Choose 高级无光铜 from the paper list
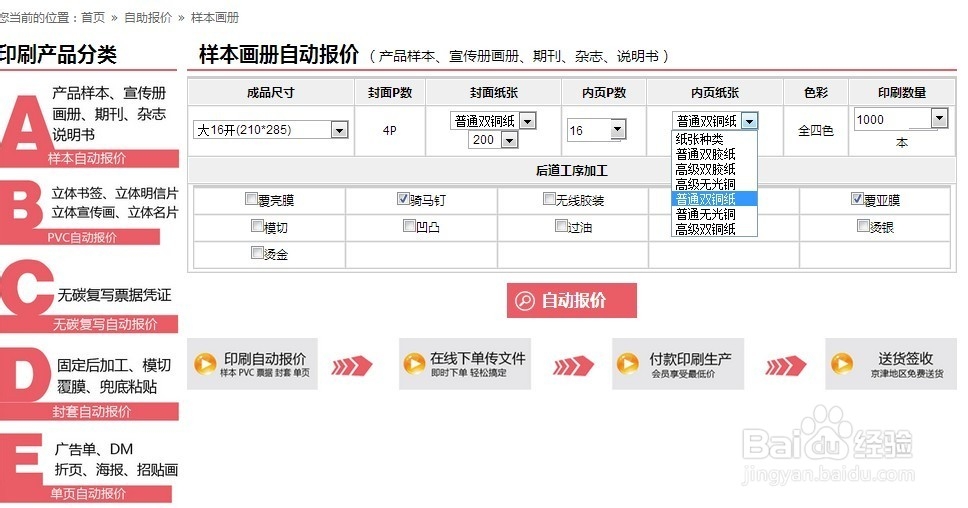The height and width of the screenshot is (508, 968). (x=714, y=184)
